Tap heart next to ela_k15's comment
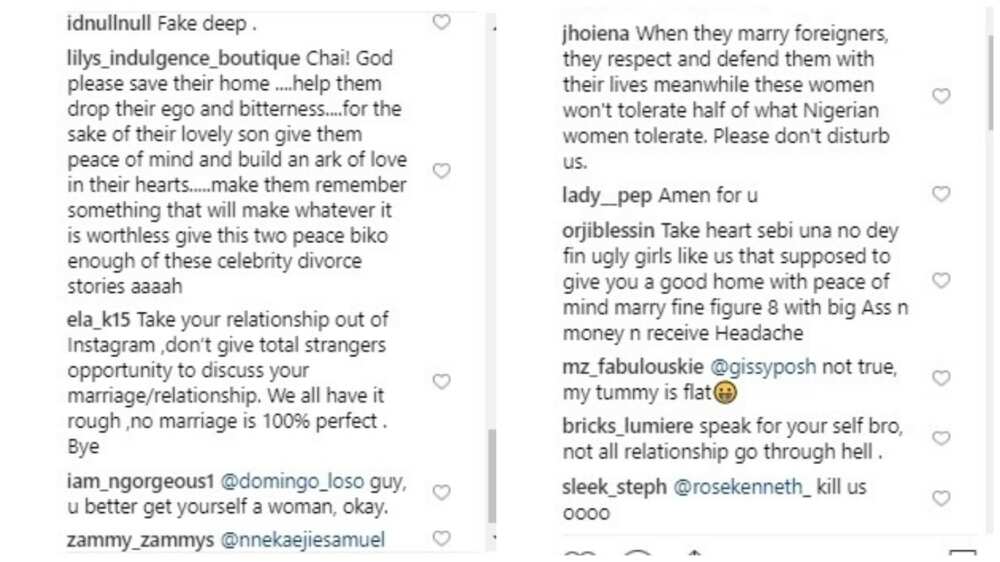The height and width of the screenshot is (562, 1000). (441, 381)
